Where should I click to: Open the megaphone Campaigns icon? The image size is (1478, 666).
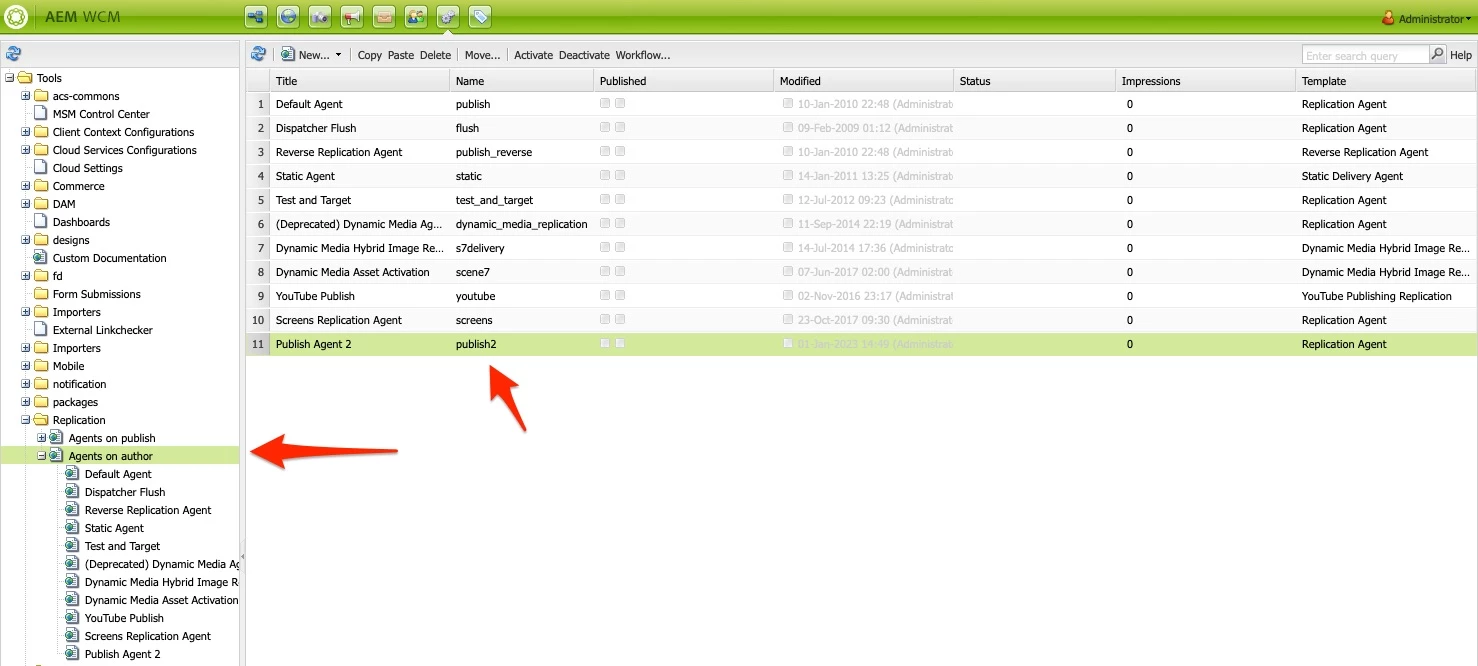tap(352, 17)
